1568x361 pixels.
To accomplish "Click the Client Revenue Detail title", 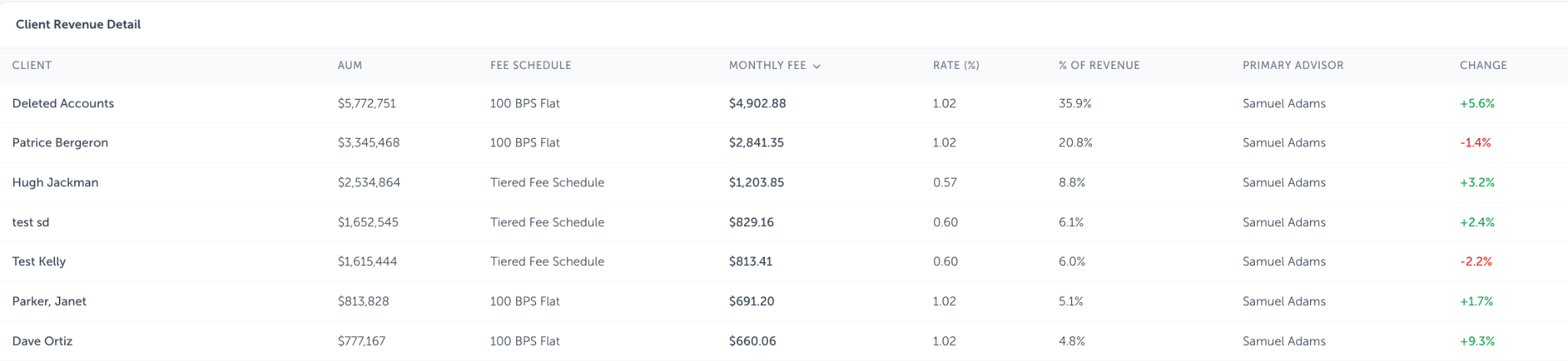I will click(x=78, y=25).
